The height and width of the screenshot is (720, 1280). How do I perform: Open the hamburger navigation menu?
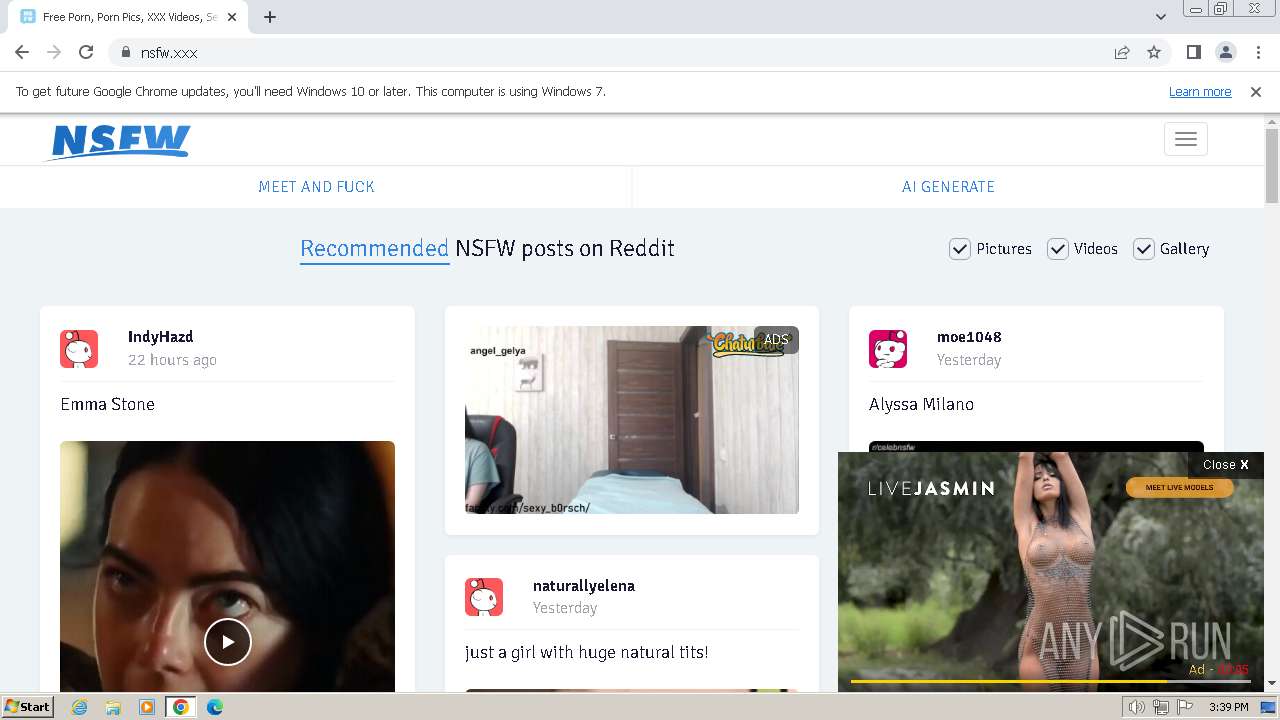1186,139
